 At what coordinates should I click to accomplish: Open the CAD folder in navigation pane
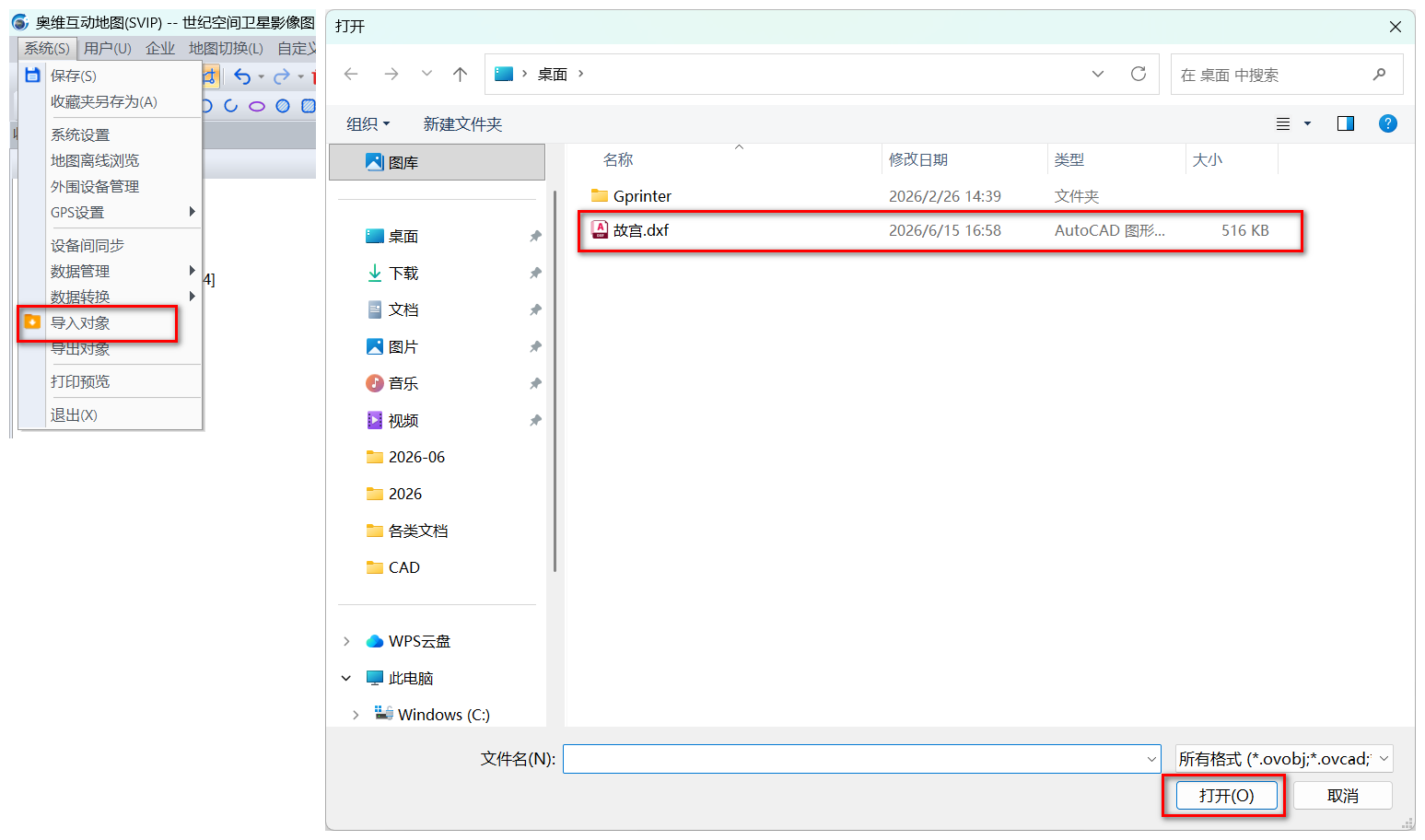coord(404,568)
